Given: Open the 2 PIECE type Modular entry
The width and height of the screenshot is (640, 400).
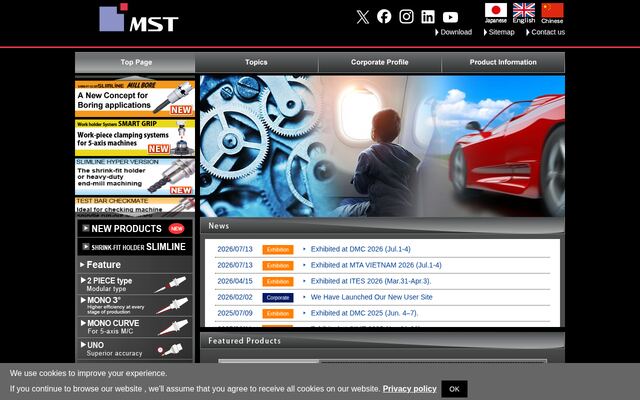Looking at the screenshot, I should (x=135, y=284).
